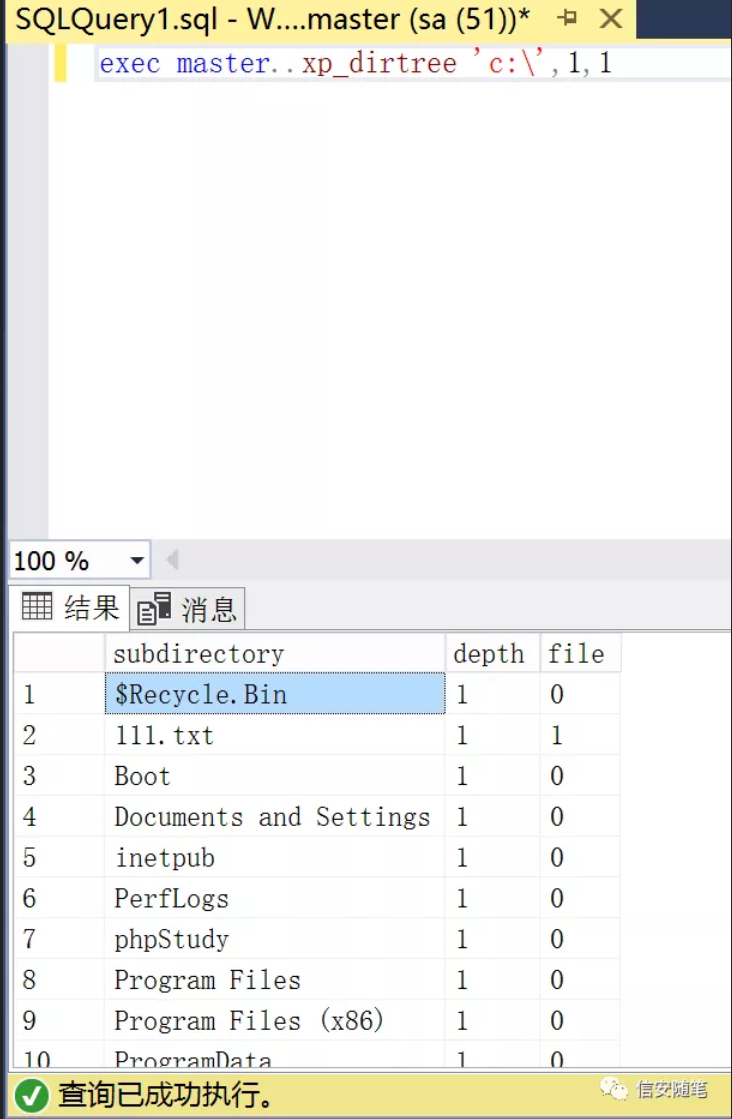The image size is (732, 1119).
Task: Select the ProgramData cell
Action: point(275,1055)
